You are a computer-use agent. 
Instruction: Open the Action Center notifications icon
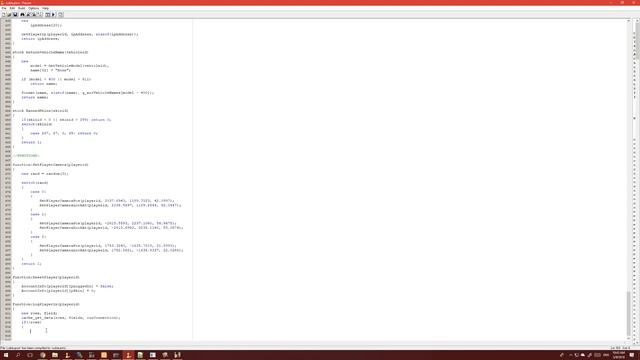click(x=632, y=355)
